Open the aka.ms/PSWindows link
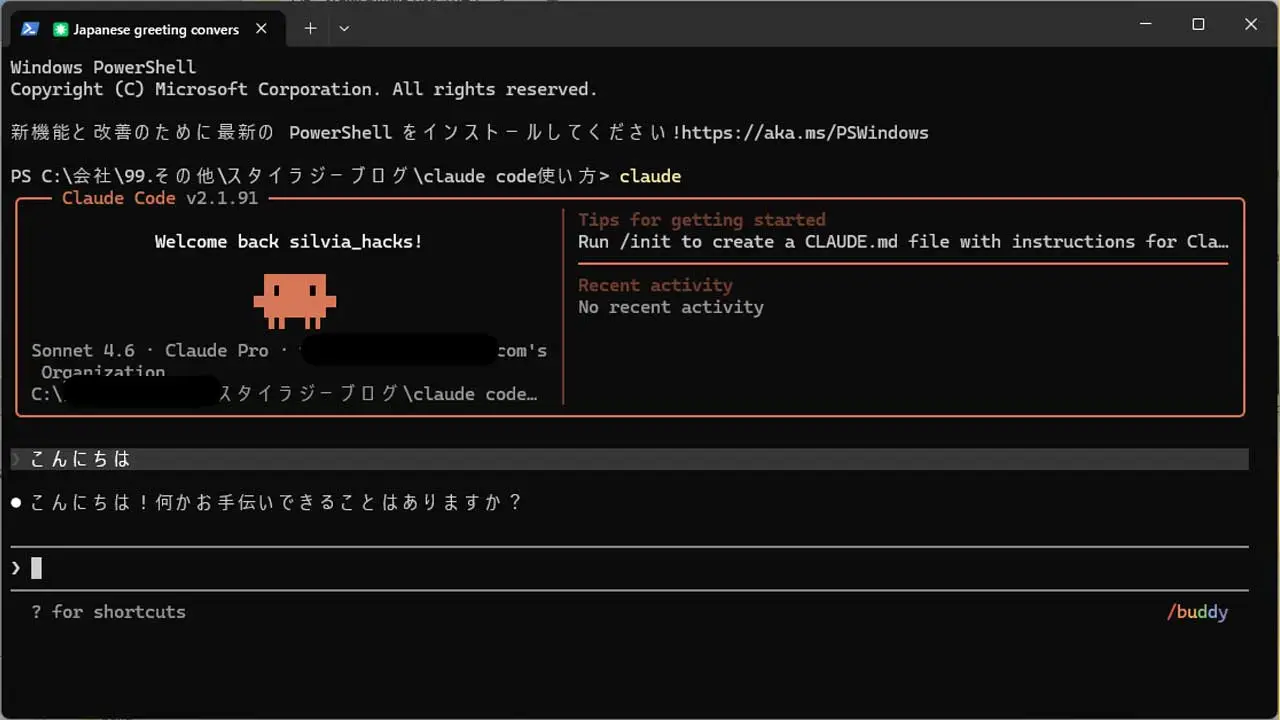Viewport: 1280px width, 720px height. (805, 132)
